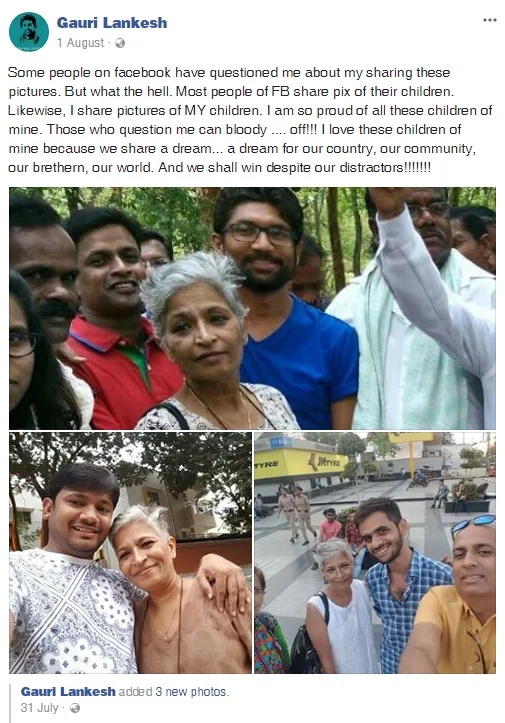Click the globe privacy icon beside 1 August

click(x=119, y=43)
